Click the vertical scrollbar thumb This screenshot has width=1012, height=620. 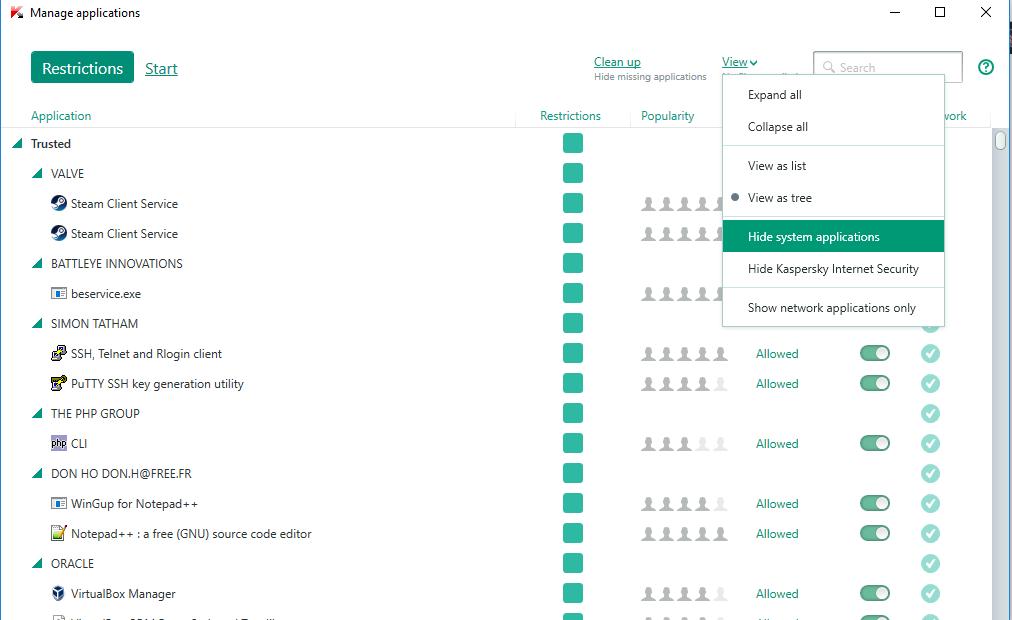point(1000,140)
